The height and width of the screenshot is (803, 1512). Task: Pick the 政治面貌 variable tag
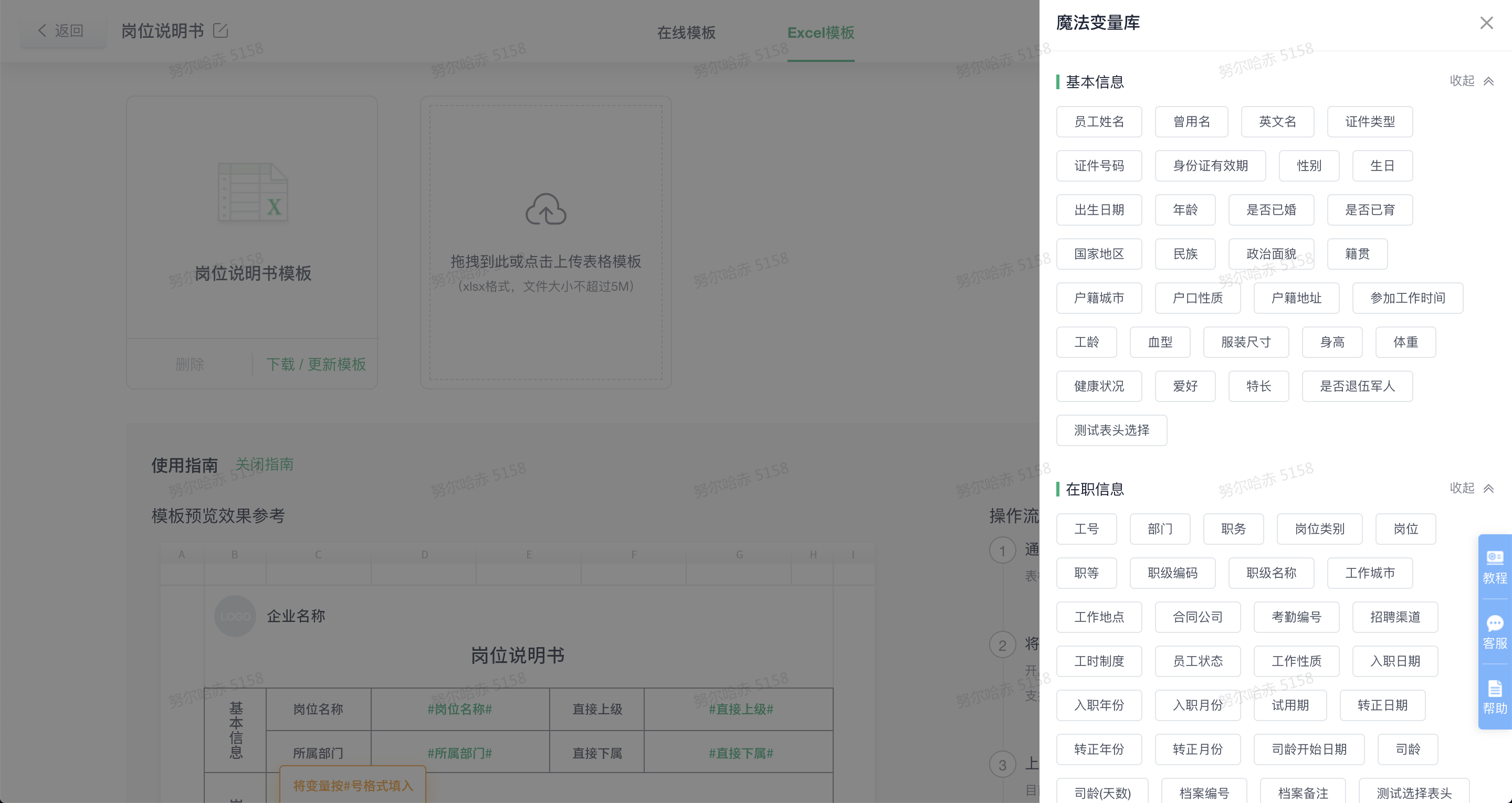click(x=1272, y=253)
